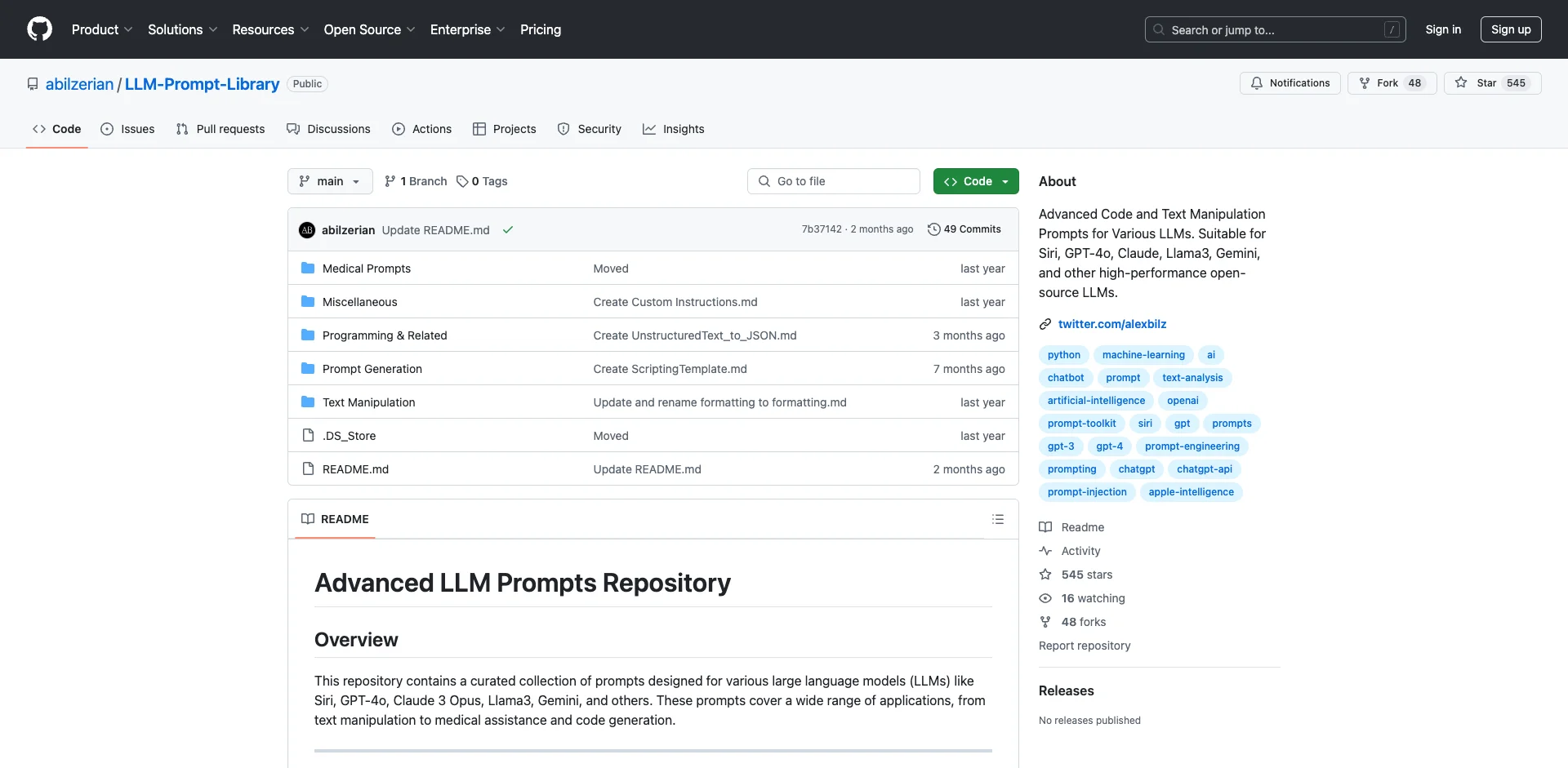Expand the Enterprise menu
This screenshot has width=1568, height=768.
467,29
